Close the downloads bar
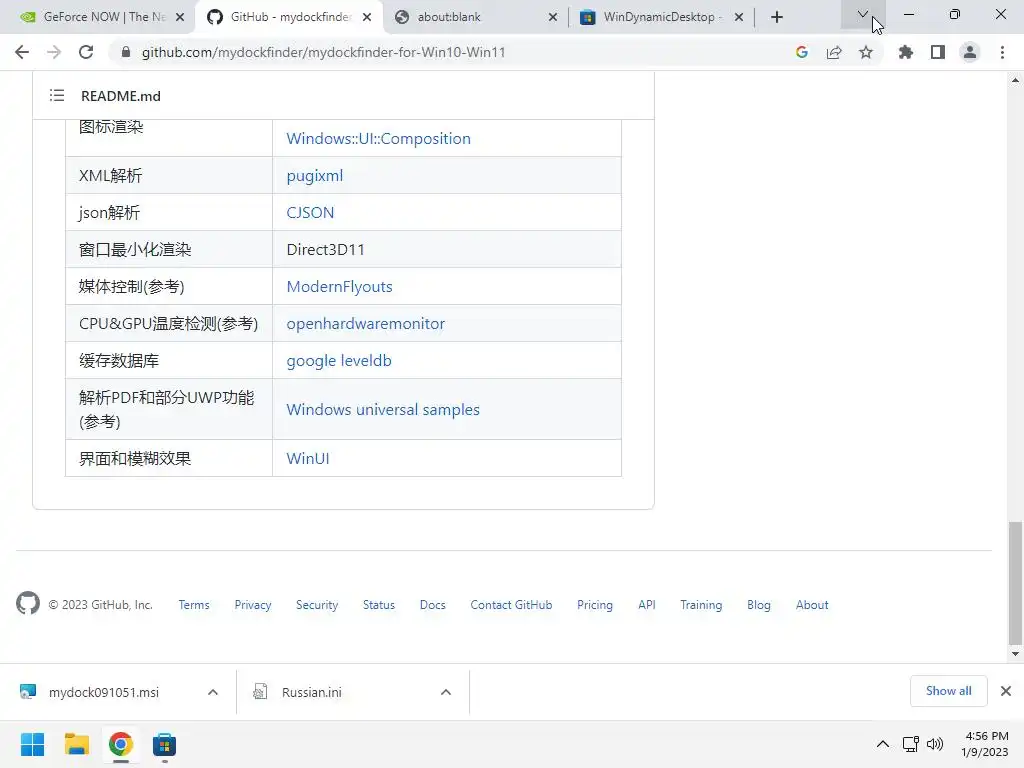The width and height of the screenshot is (1024, 768). 1006,691
